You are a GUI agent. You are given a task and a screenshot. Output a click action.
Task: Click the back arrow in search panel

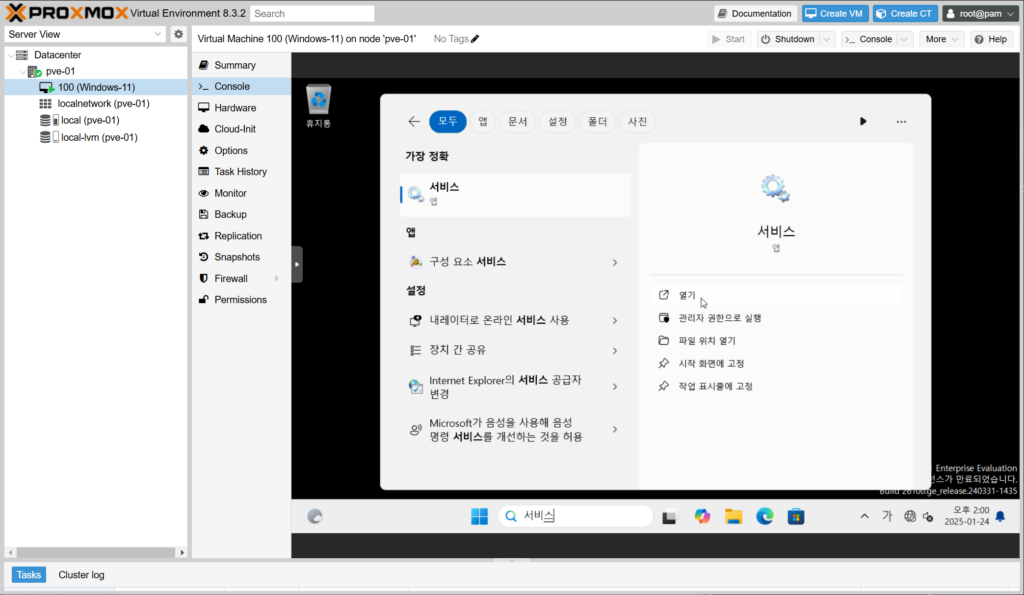pyautogui.click(x=414, y=121)
